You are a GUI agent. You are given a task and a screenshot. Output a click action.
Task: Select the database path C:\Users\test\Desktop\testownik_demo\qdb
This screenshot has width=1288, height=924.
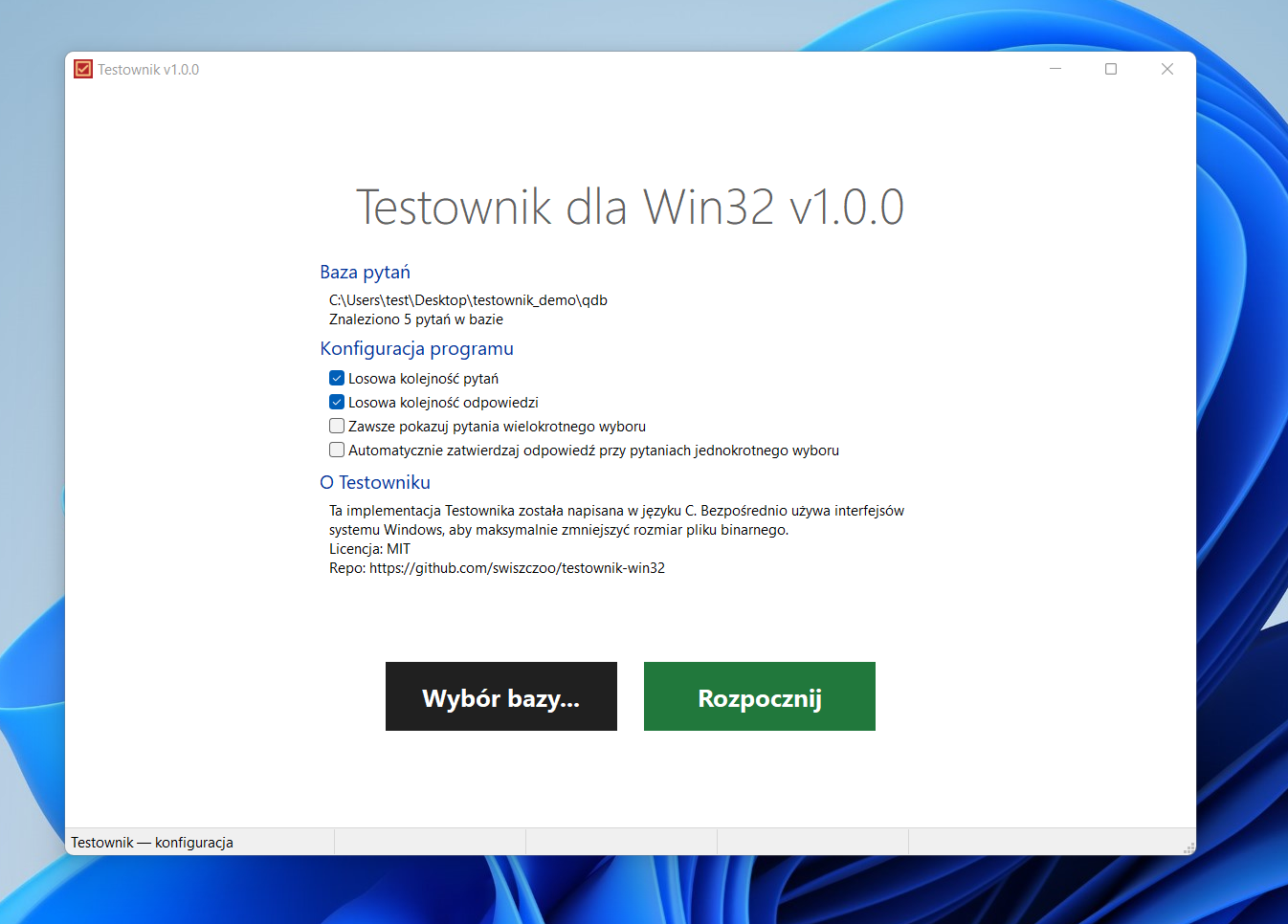(468, 300)
